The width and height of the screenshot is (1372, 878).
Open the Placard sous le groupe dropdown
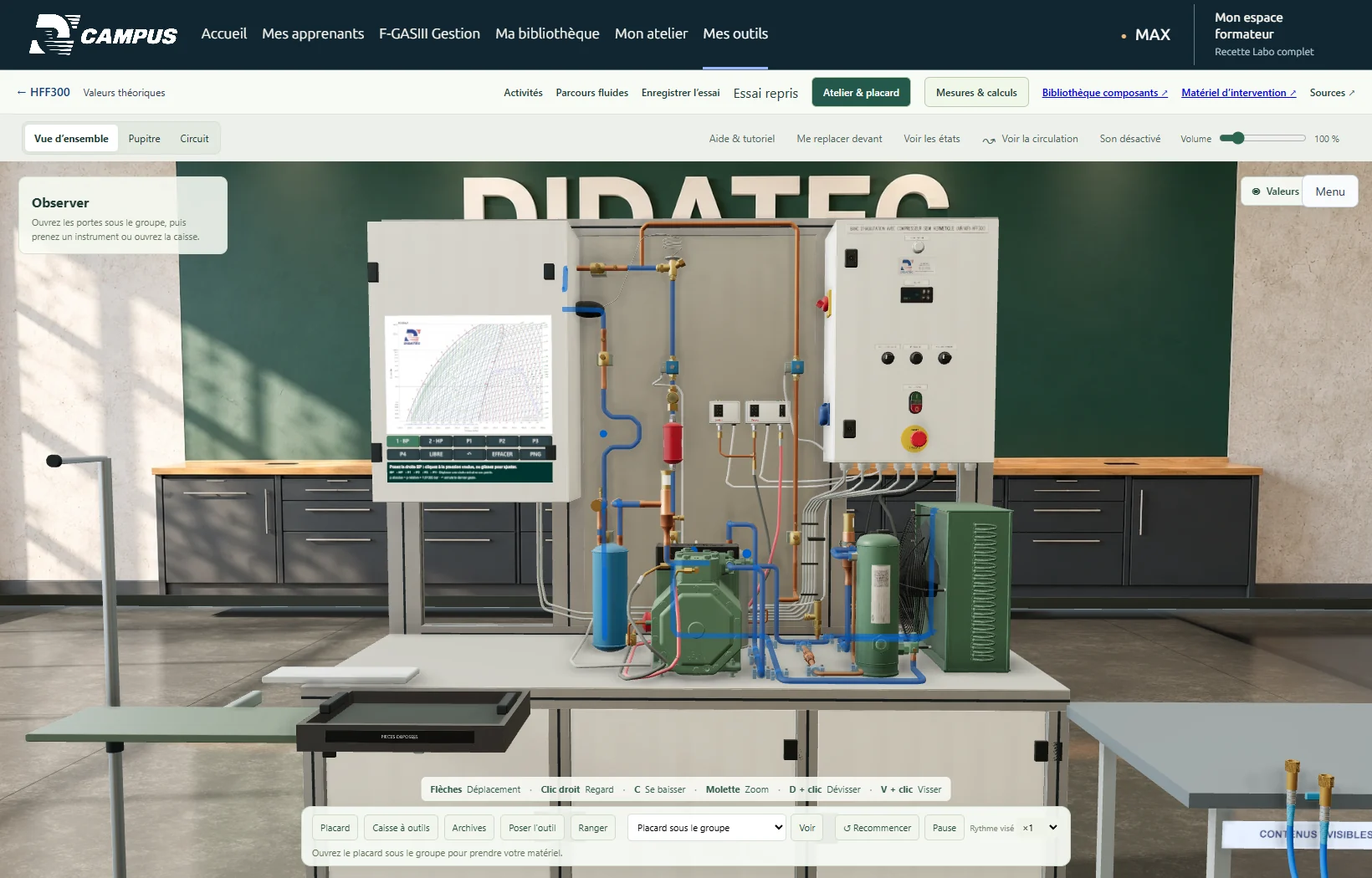707,828
